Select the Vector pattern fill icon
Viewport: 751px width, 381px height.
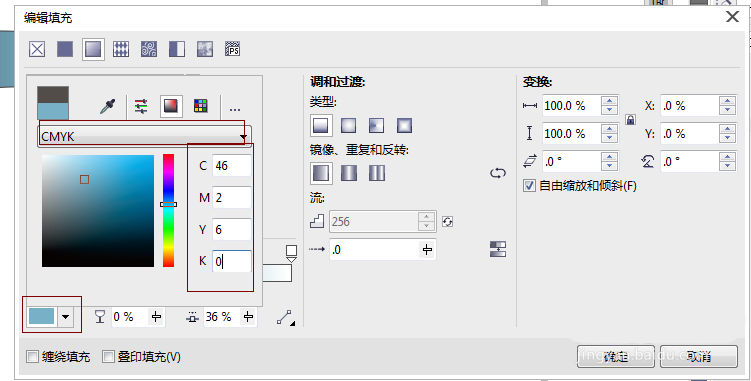click(x=121, y=49)
